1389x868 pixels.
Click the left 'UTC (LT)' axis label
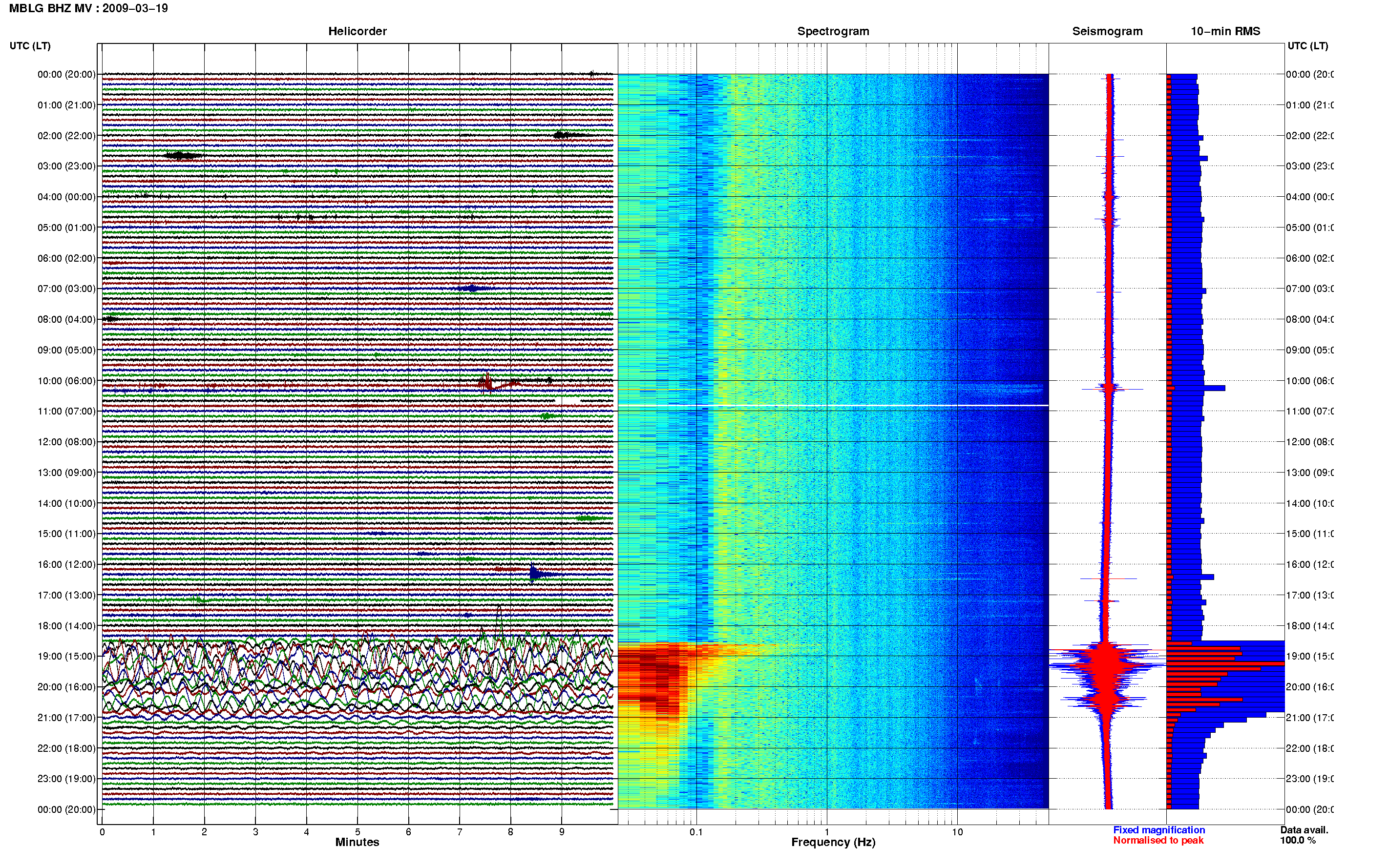point(30,46)
